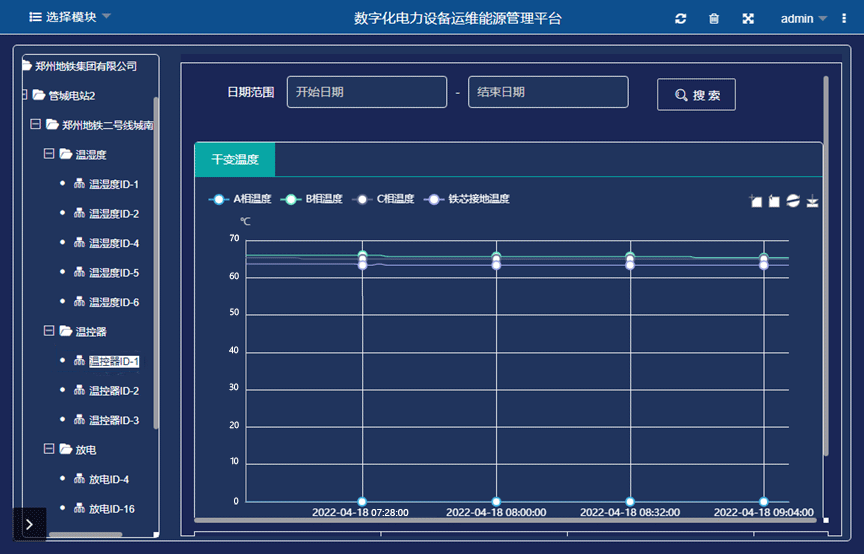Click the trash bin icon in the header
Screen dimensions: 864x554
[714, 19]
